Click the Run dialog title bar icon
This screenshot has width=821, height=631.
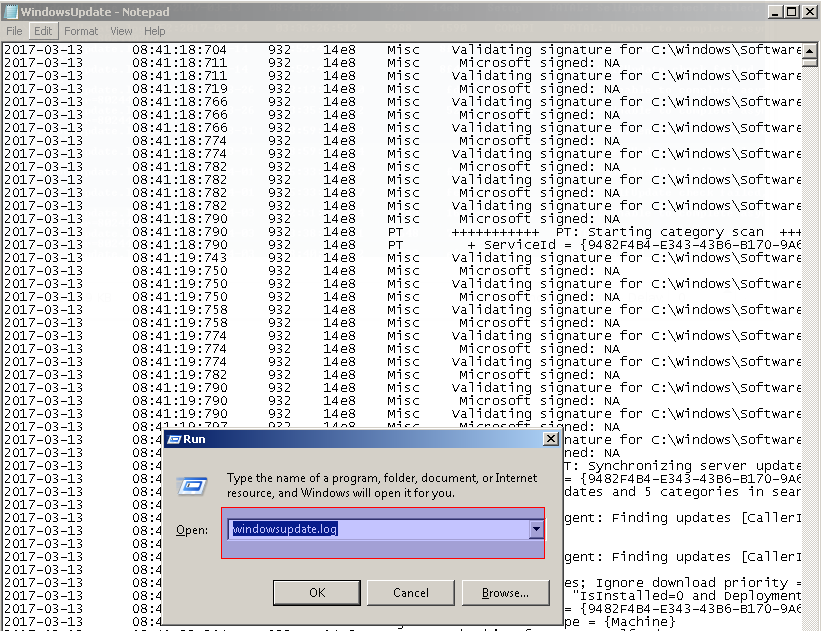[174, 439]
